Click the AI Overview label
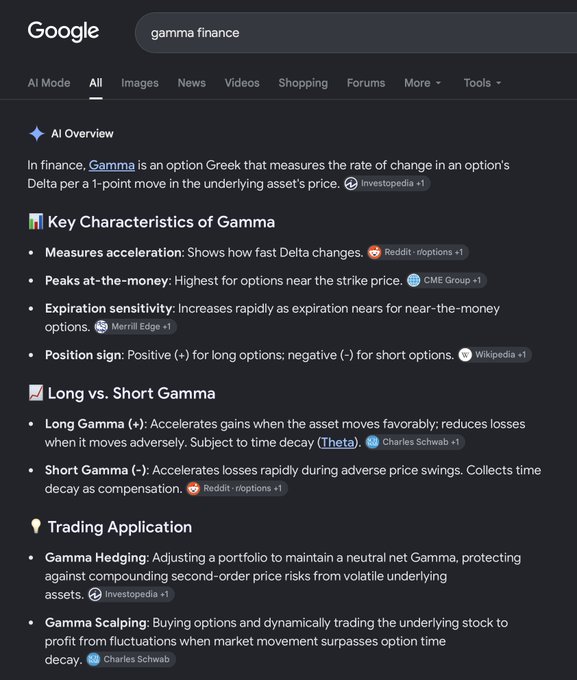This screenshot has height=680, width=577. click(82, 134)
